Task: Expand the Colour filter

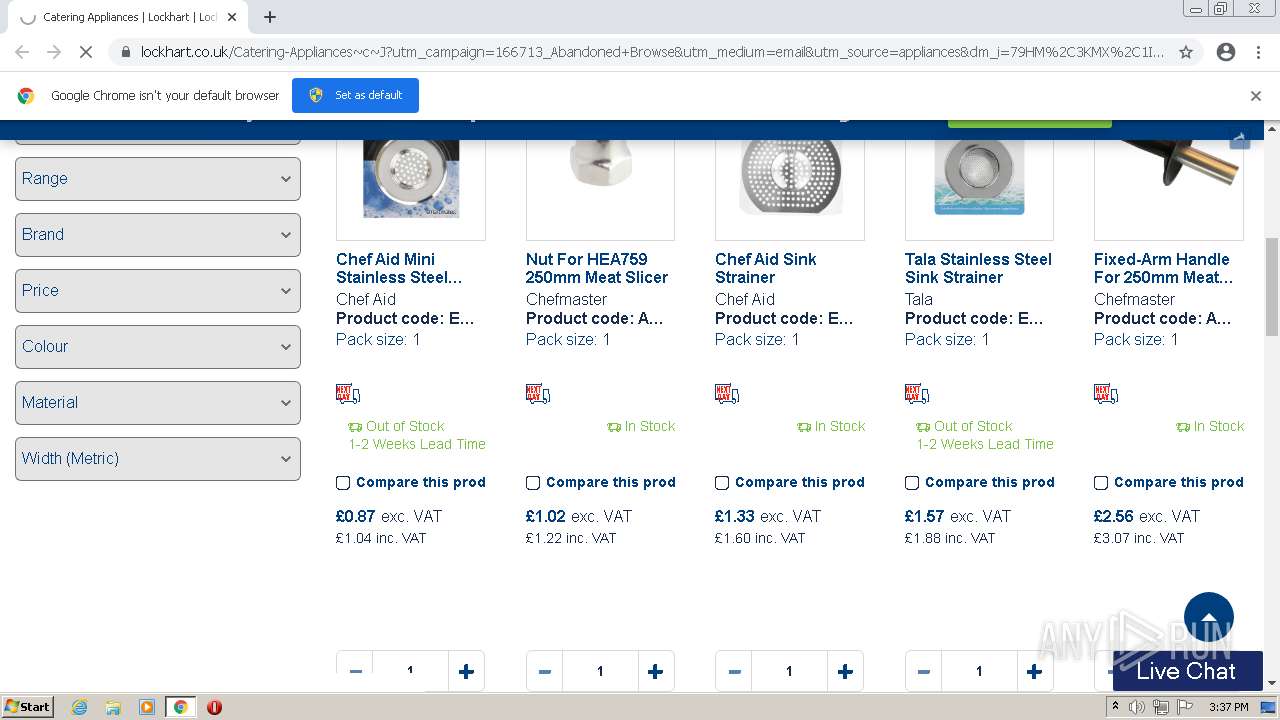Action: click(158, 347)
